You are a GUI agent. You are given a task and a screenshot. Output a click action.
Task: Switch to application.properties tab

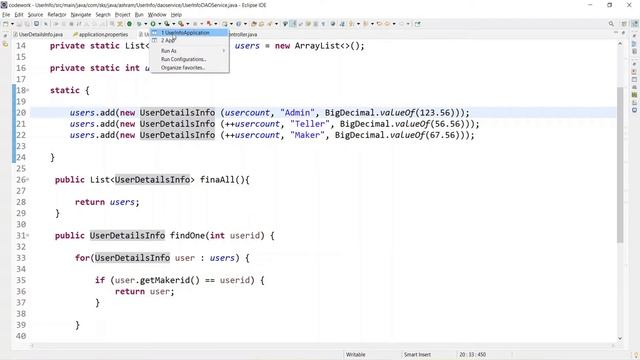[x=102, y=35]
